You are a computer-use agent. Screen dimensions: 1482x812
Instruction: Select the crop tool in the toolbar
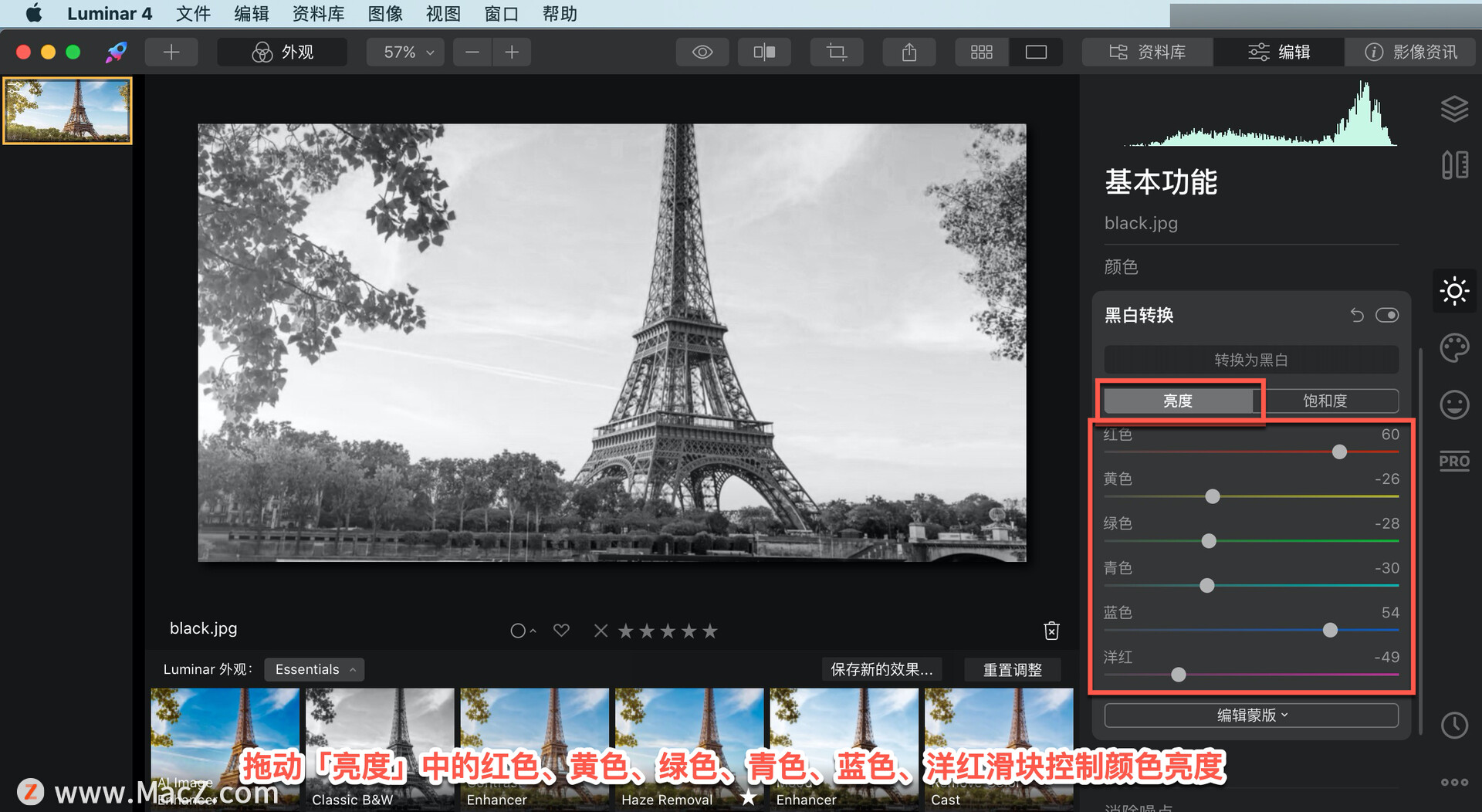(836, 52)
